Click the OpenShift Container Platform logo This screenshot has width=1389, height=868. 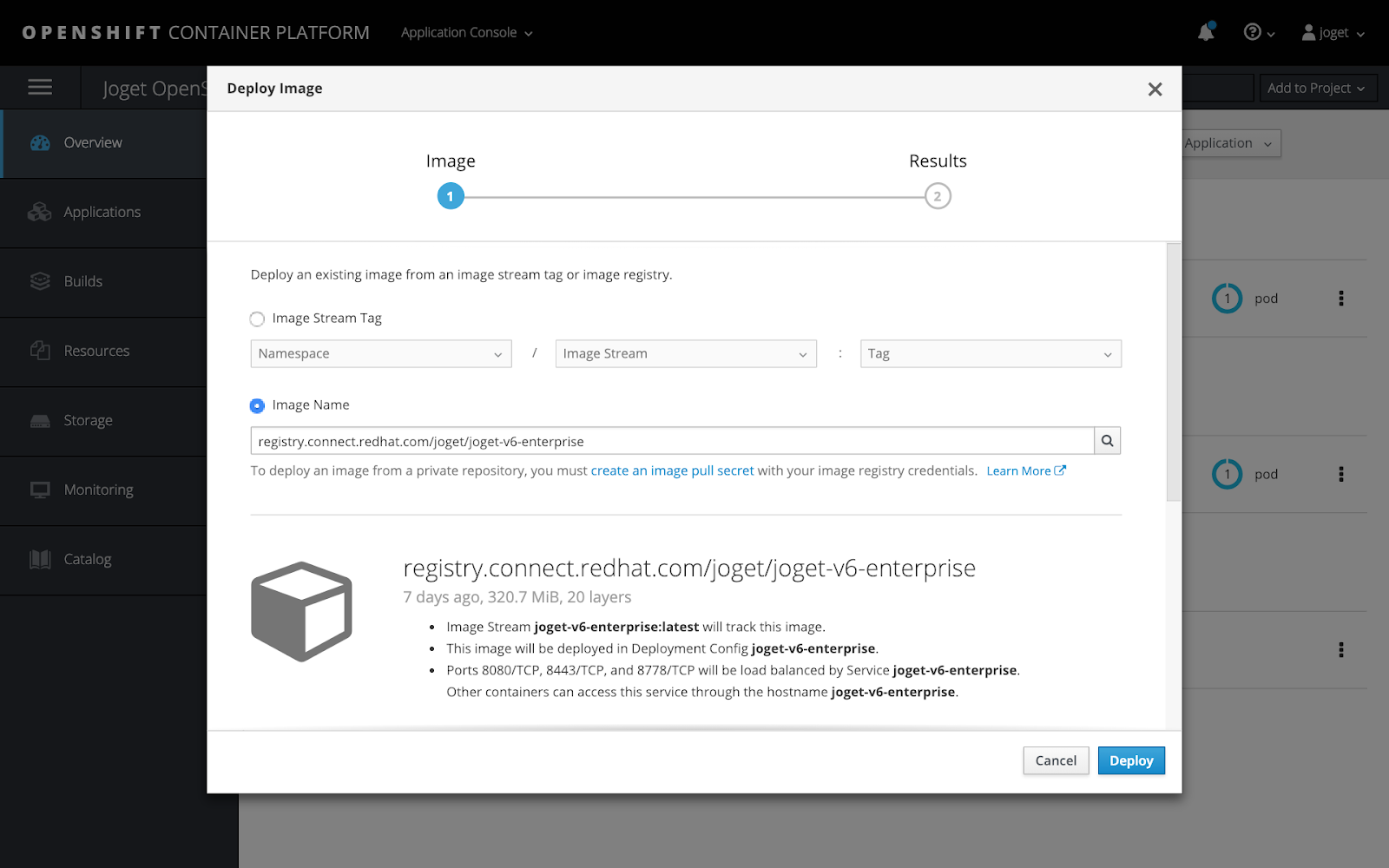(195, 32)
